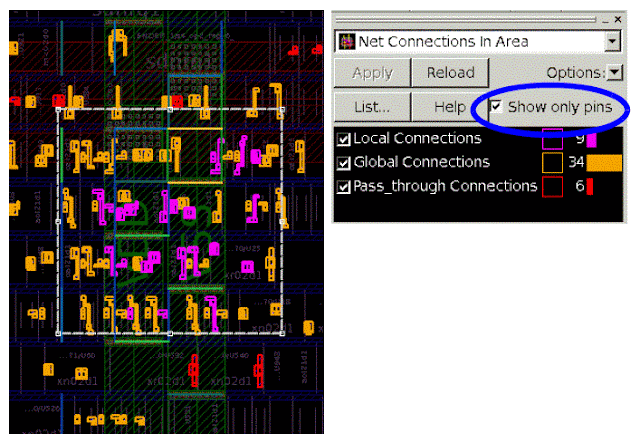Viewport: 640px width, 443px height.
Task: Select the orange Global Connections color swatch
Action: 552,163
